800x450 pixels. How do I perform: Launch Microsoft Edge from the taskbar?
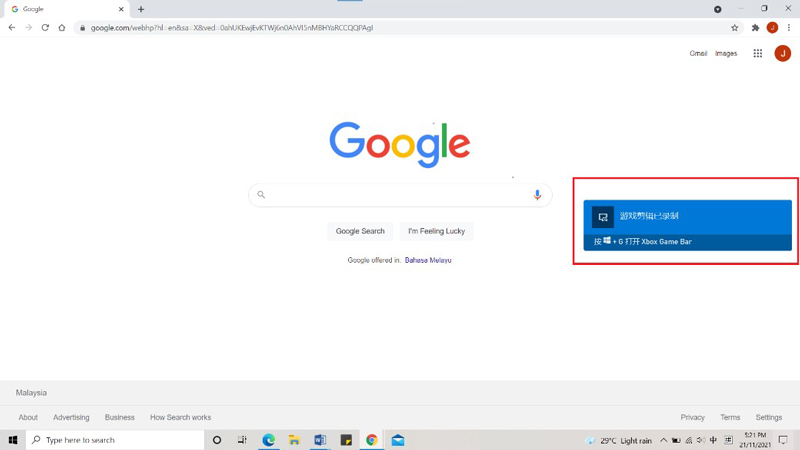coord(268,440)
